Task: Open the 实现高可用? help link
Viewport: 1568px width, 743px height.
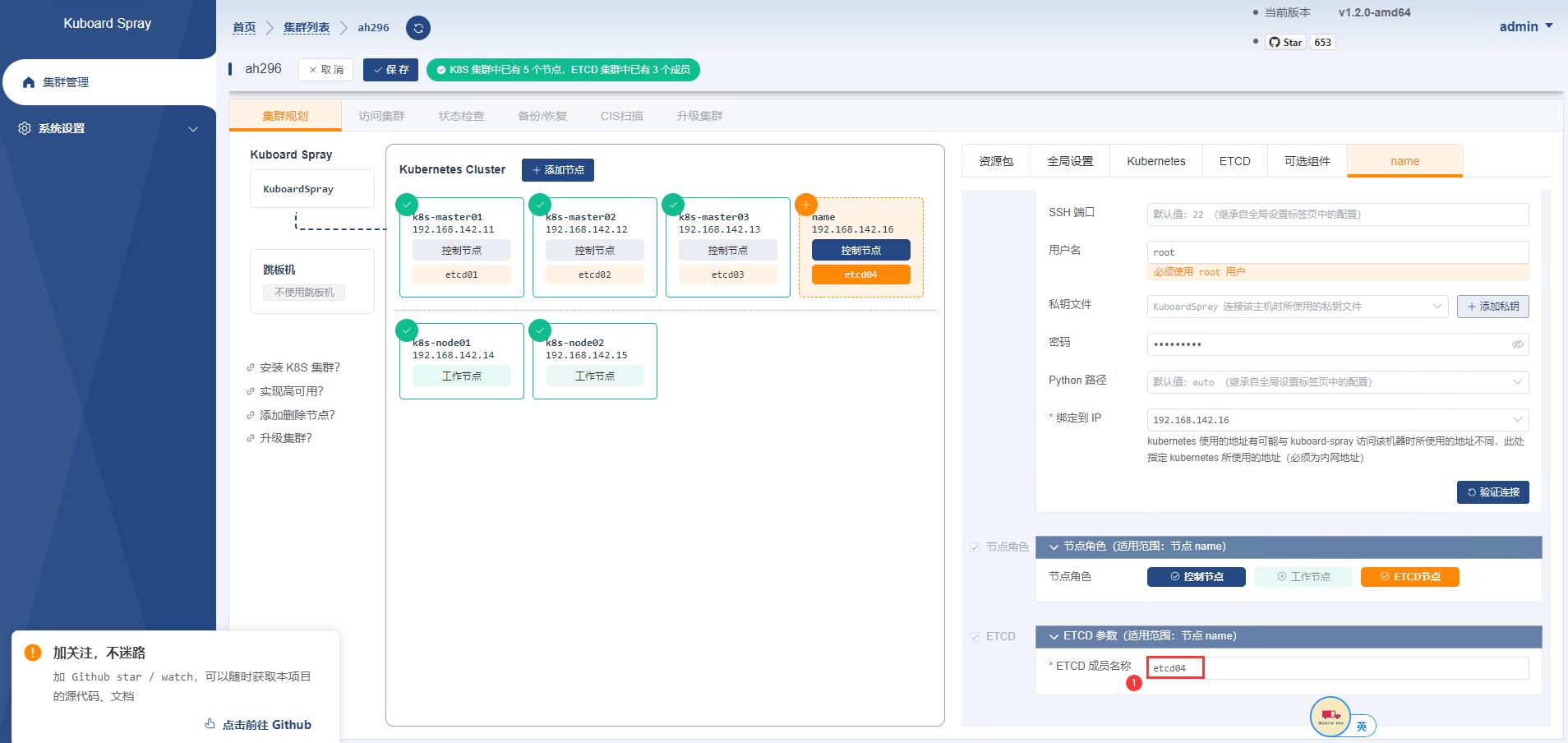Action: tap(285, 391)
